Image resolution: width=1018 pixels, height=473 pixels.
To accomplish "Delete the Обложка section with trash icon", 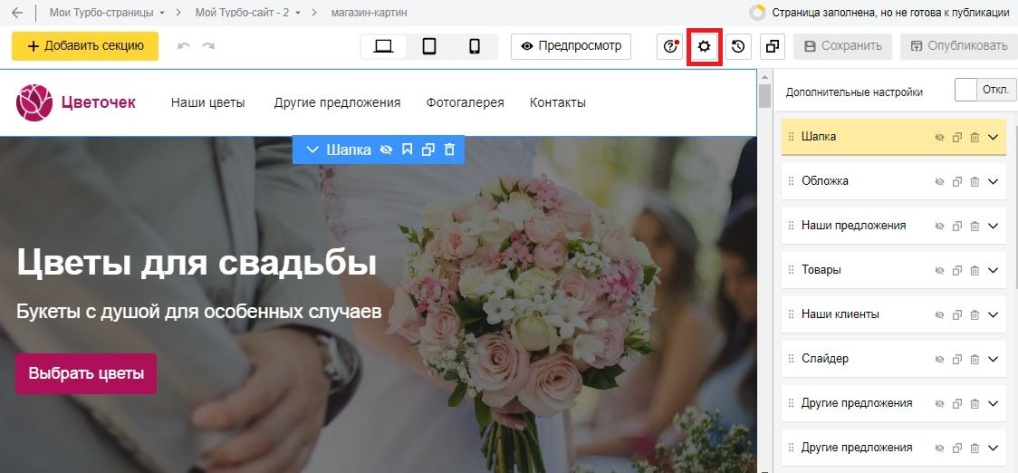I will click(975, 182).
